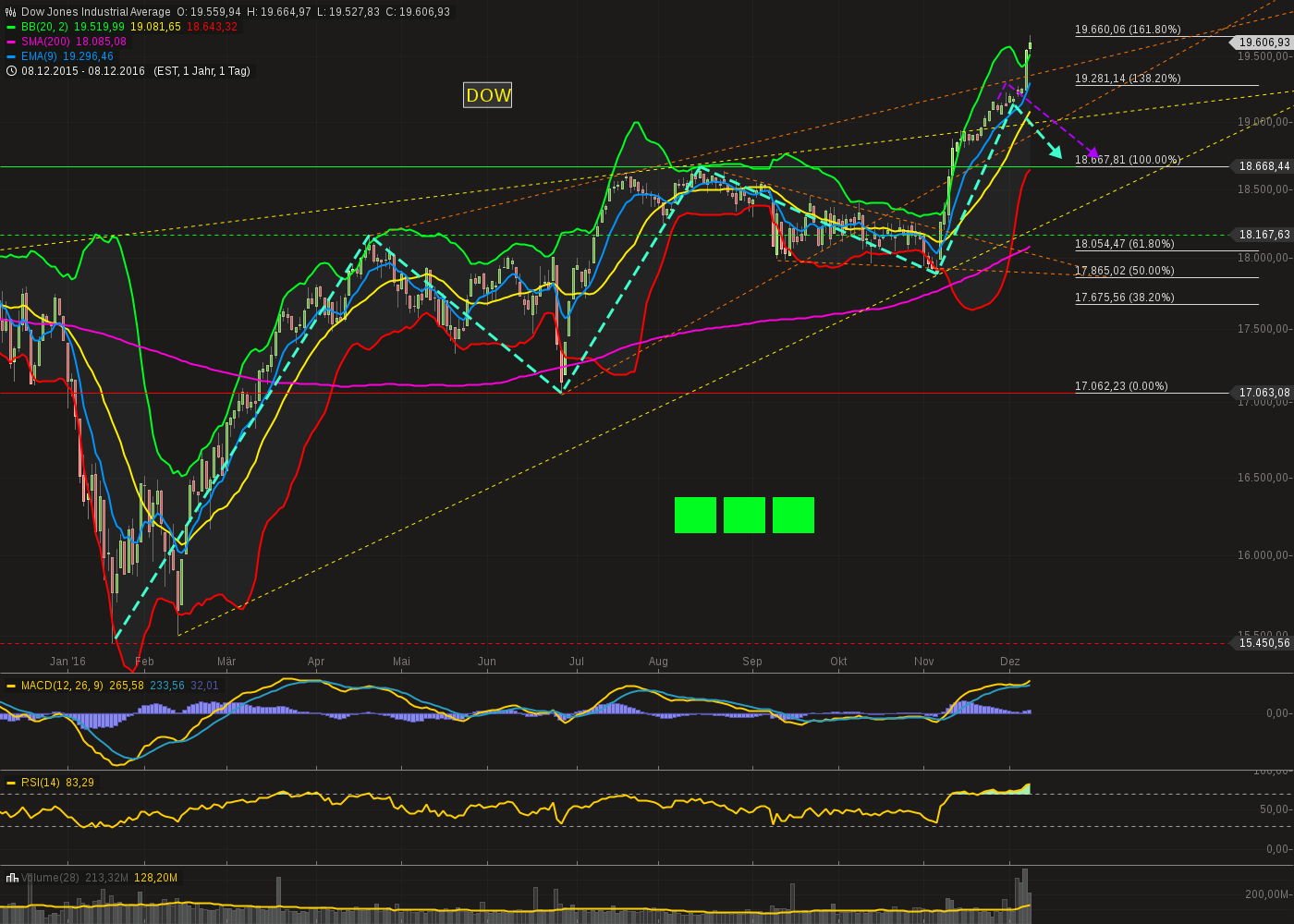This screenshot has height=924, width=1294.
Task: Click the Mai time axis label
Action: pos(401,662)
